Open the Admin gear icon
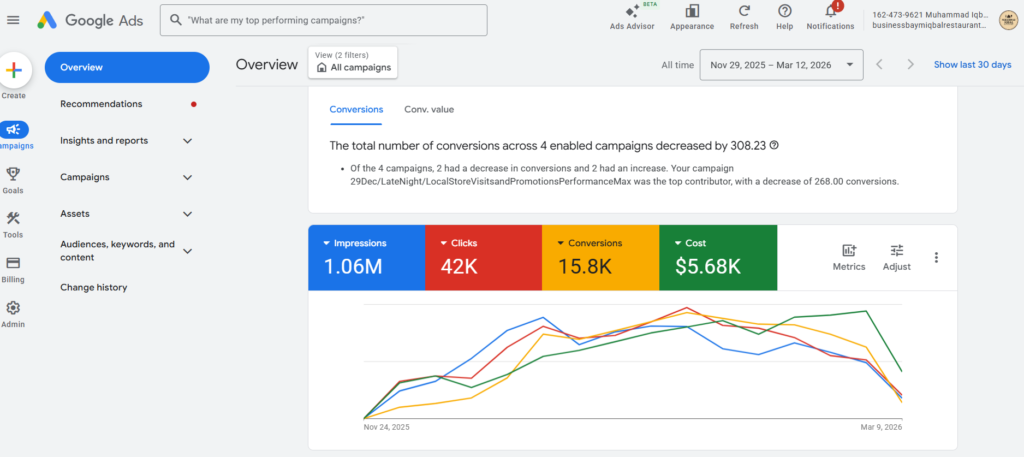Screen dimensions: 1024x457 tap(14, 309)
